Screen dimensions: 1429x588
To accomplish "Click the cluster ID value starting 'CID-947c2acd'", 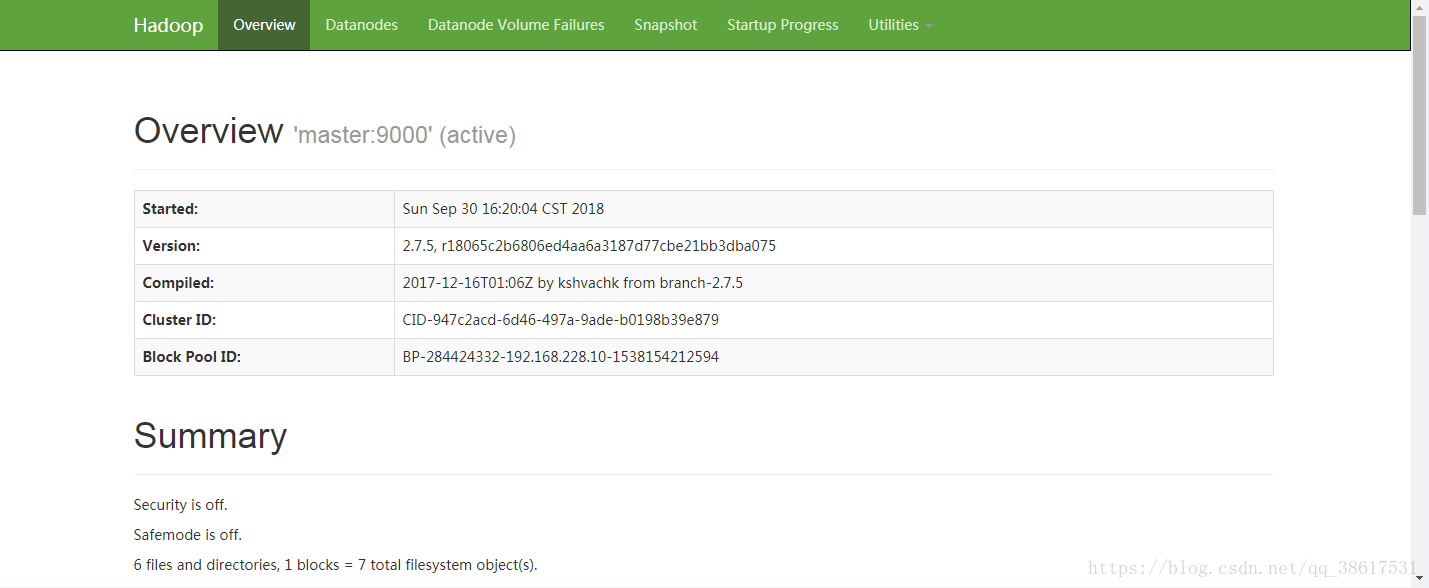I will pos(561,320).
